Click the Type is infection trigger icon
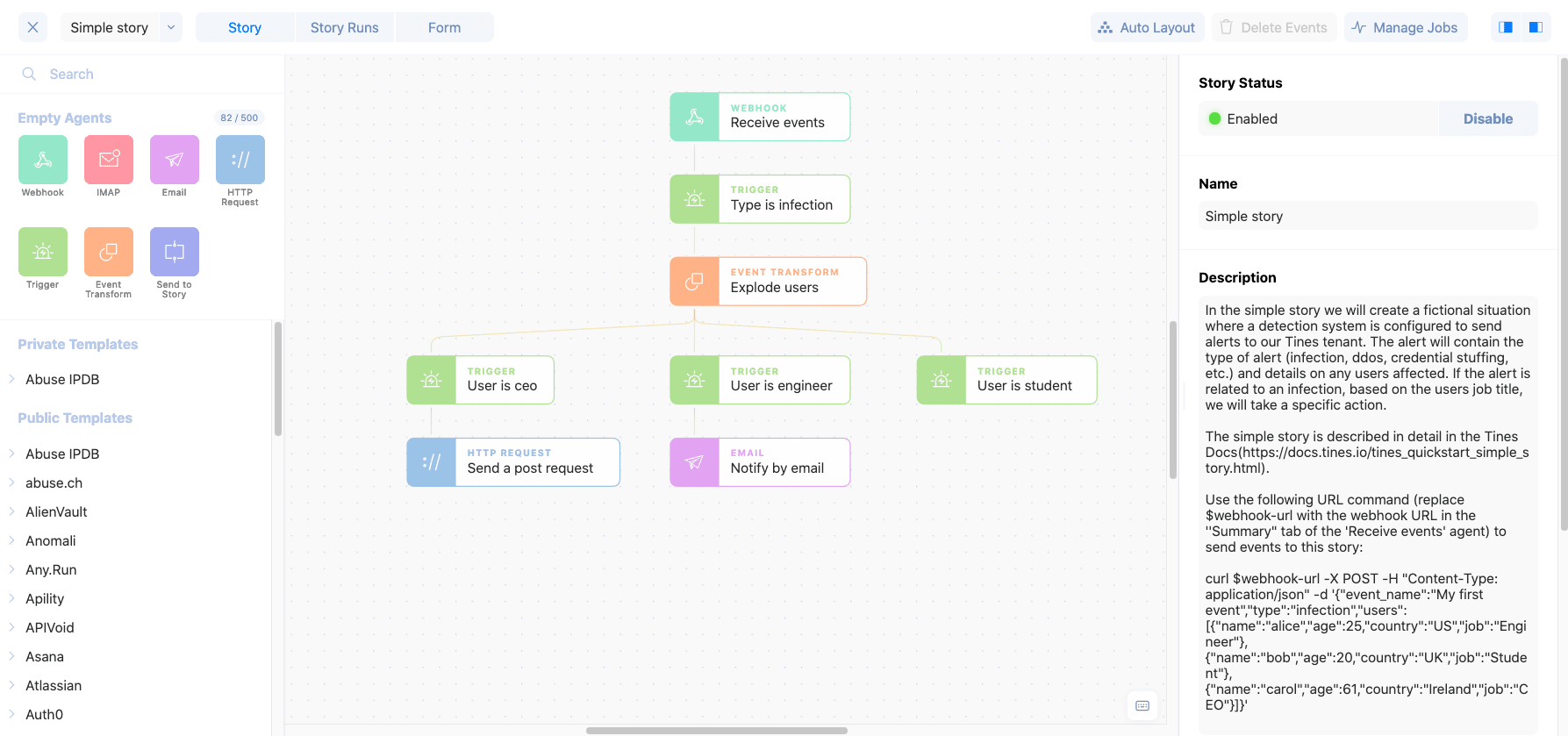The width and height of the screenshot is (1568, 736). tap(694, 199)
